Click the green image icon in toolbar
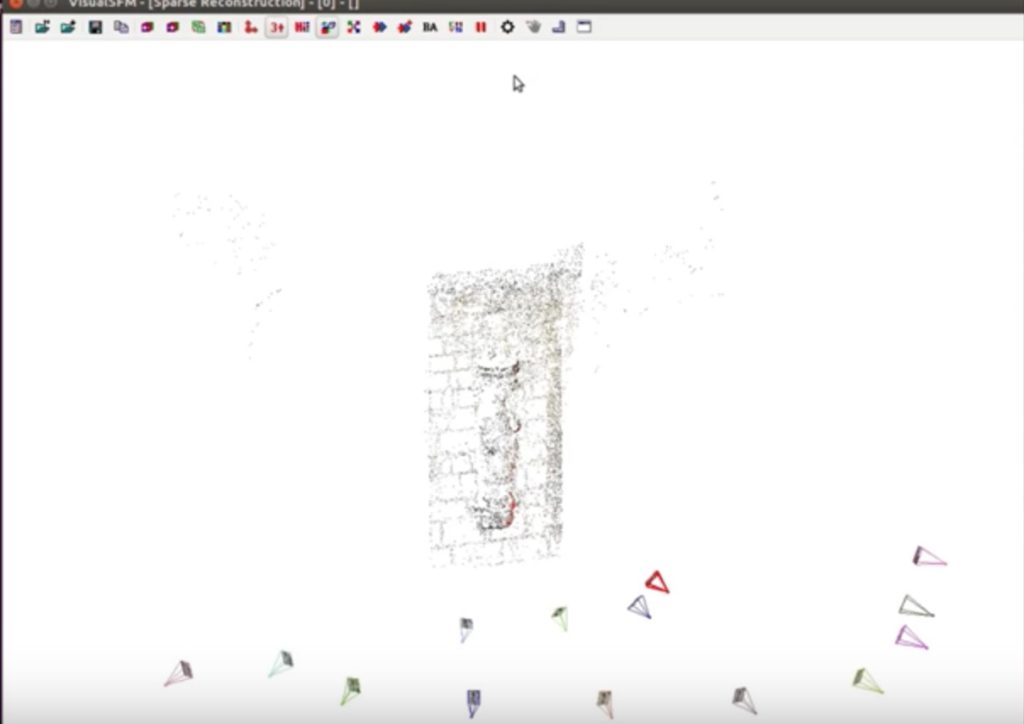1024x724 pixels. (198, 27)
